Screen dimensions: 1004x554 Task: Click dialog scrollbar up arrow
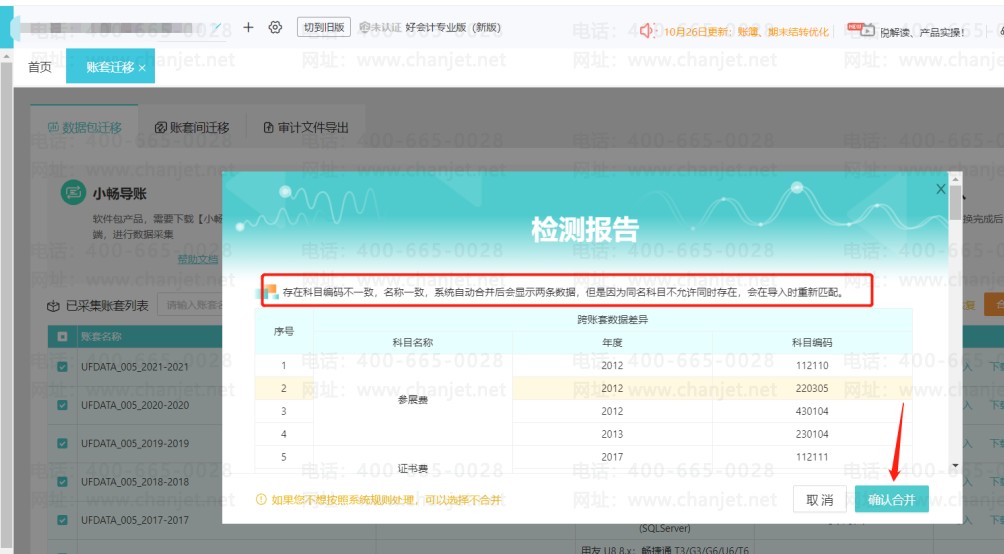[955, 178]
